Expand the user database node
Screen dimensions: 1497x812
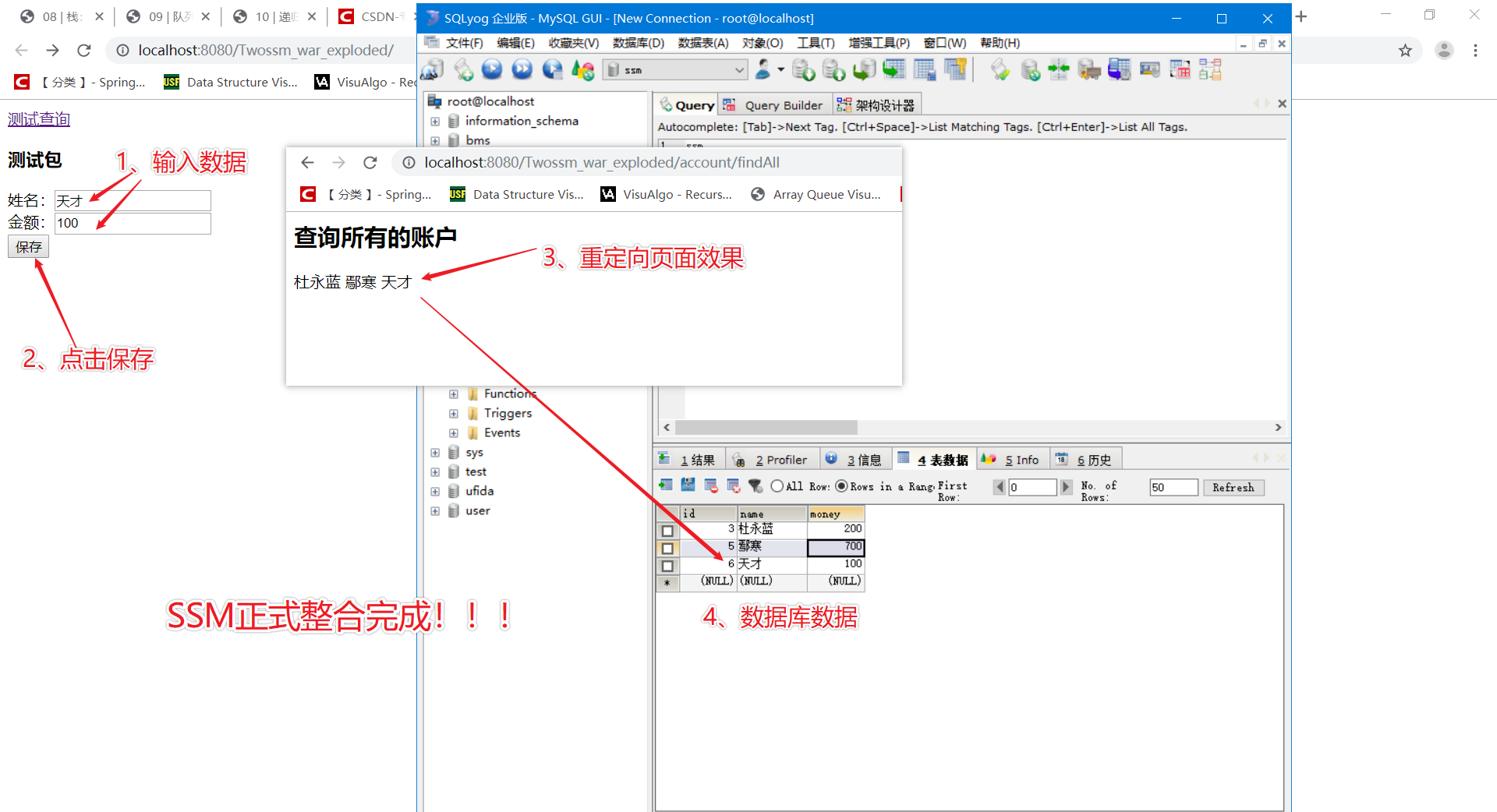[435, 511]
